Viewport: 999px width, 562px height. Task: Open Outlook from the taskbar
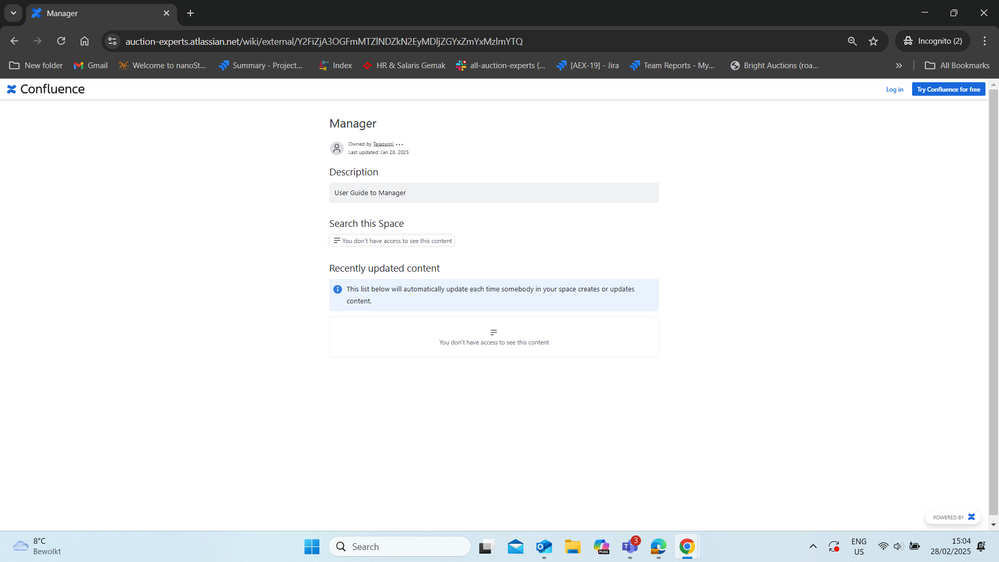(544, 546)
